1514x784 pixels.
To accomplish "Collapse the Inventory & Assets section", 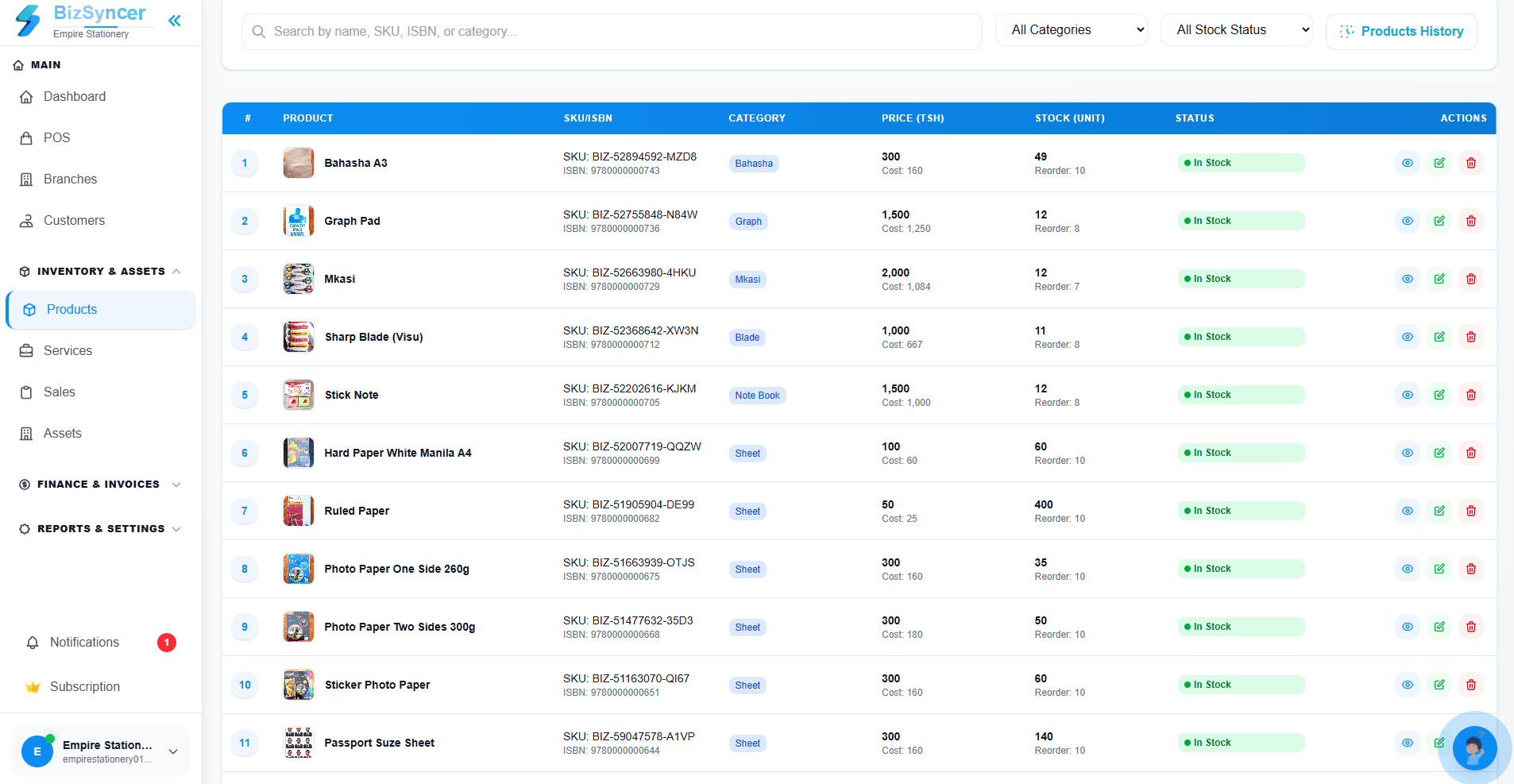I will pos(101,272).
